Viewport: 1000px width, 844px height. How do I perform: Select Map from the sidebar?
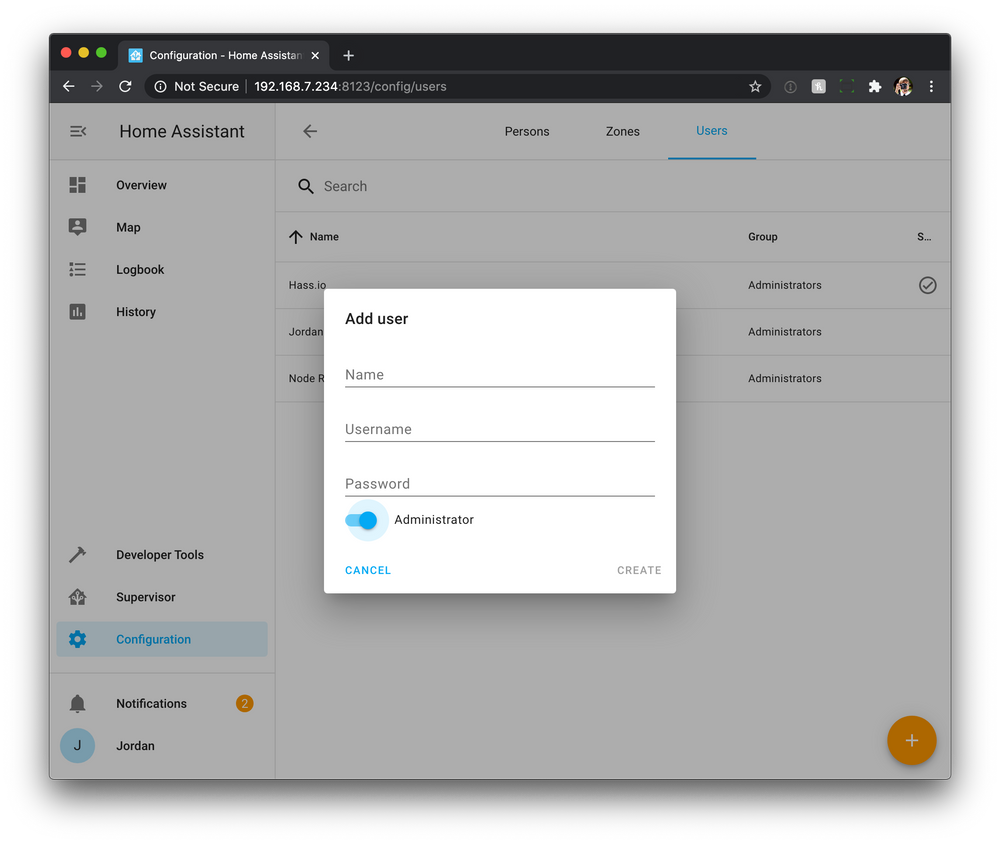pos(128,227)
